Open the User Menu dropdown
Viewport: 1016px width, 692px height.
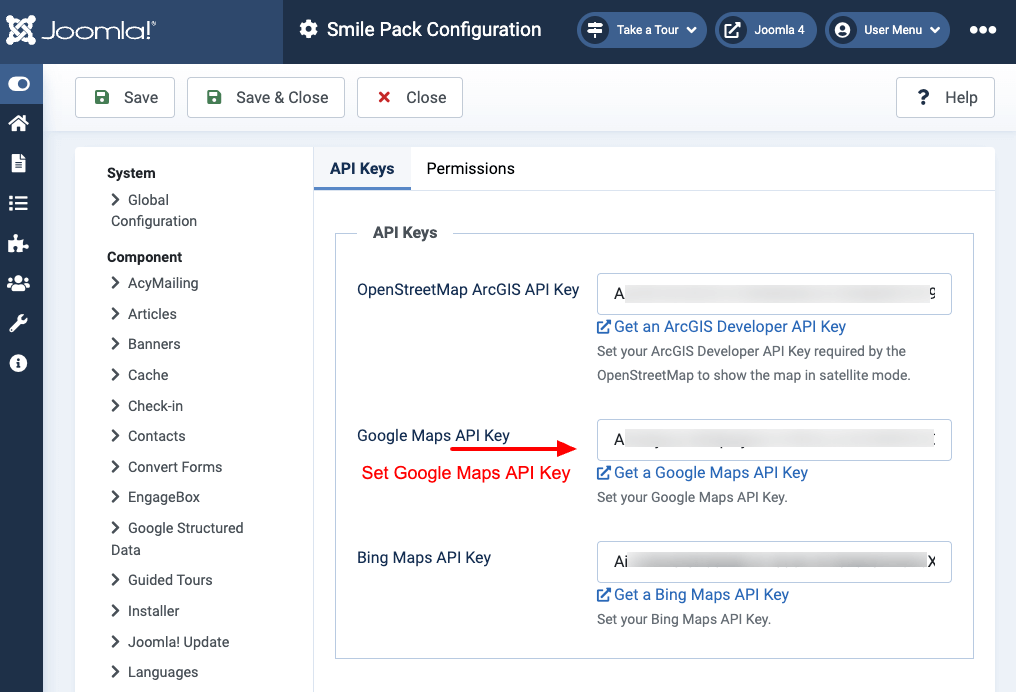click(887, 30)
